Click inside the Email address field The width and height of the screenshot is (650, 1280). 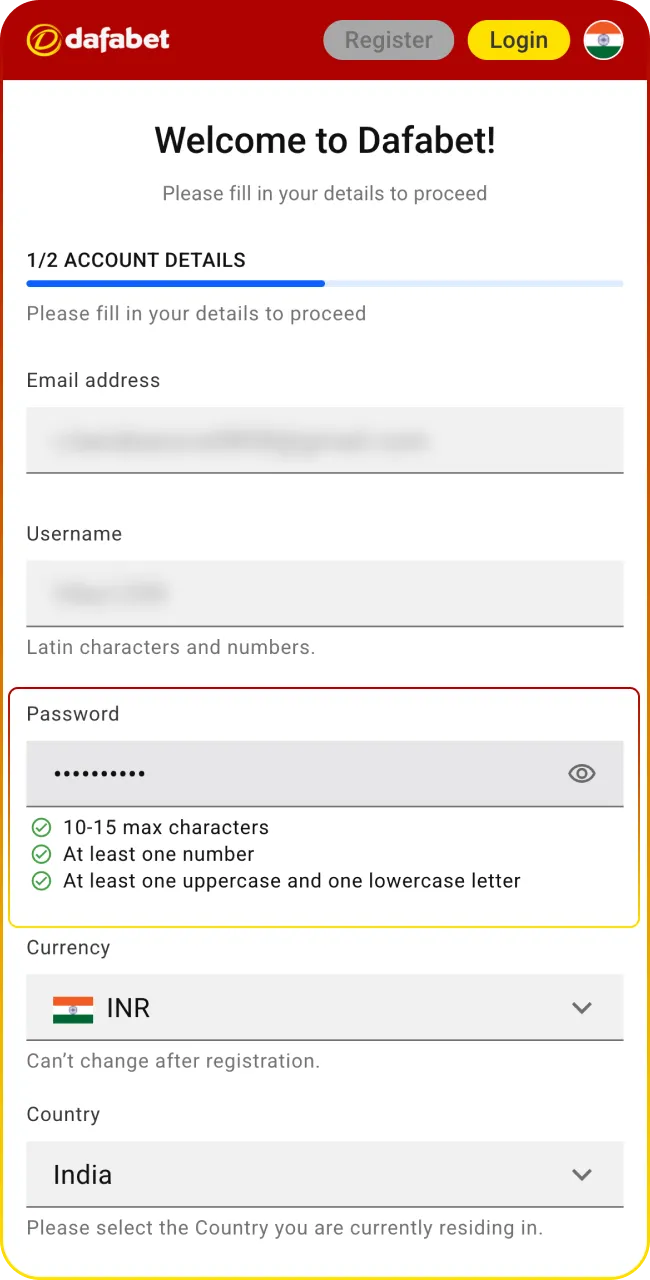(x=325, y=440)
